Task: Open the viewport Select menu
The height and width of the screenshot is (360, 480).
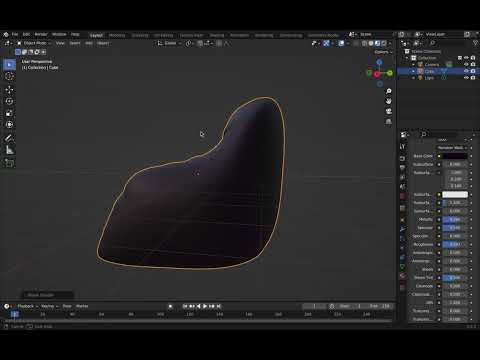Action: click(75, 43)
